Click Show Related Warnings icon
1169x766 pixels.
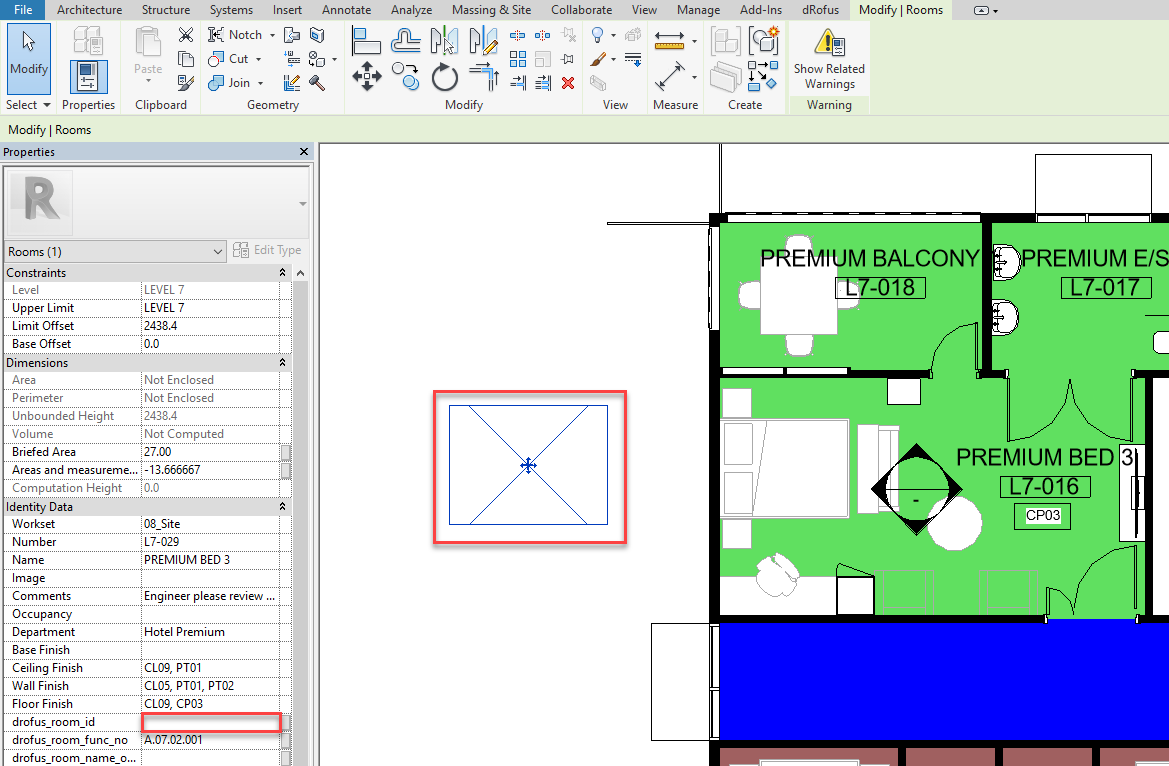(828, 60)
